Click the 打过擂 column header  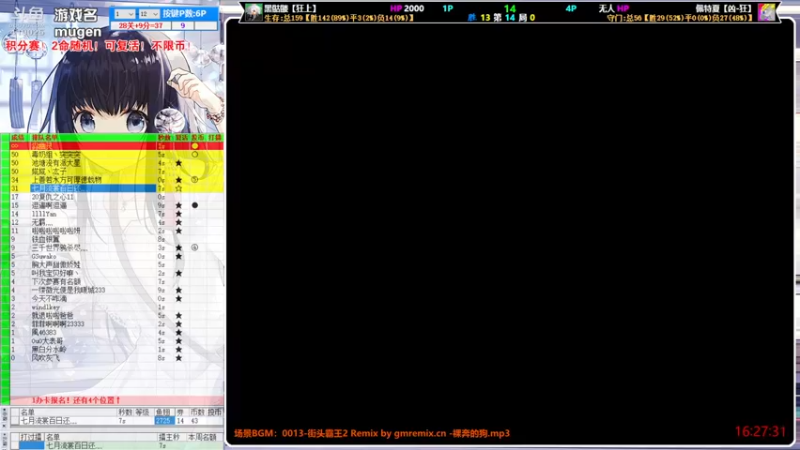(x=31, y=437)
